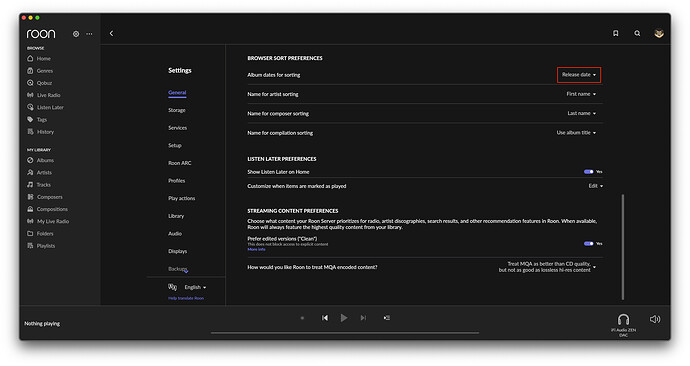The width and height of the screenshot is (690, 366).
Task: Open My Live Radio
Action: click(48, 222)
